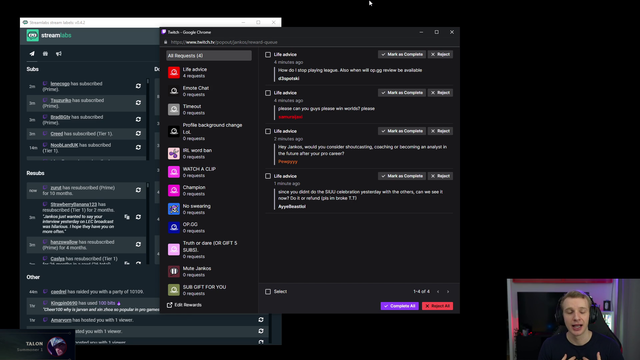Open the Kingpin0690 username link
The width and height of the screenshot is (640, 360).
(64, 303)
